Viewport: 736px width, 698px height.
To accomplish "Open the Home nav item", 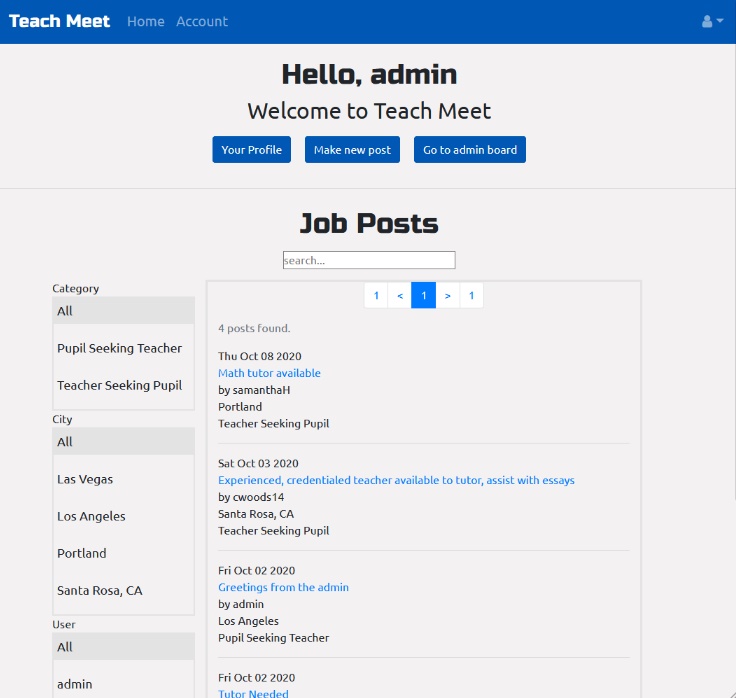I will coord(146,21).
